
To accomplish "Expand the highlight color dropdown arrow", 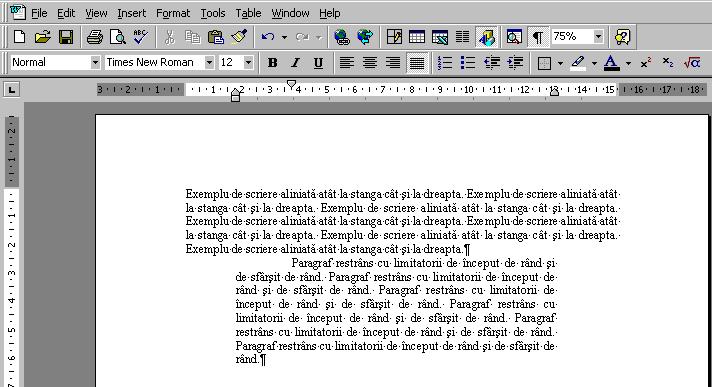I will [594, 63].
